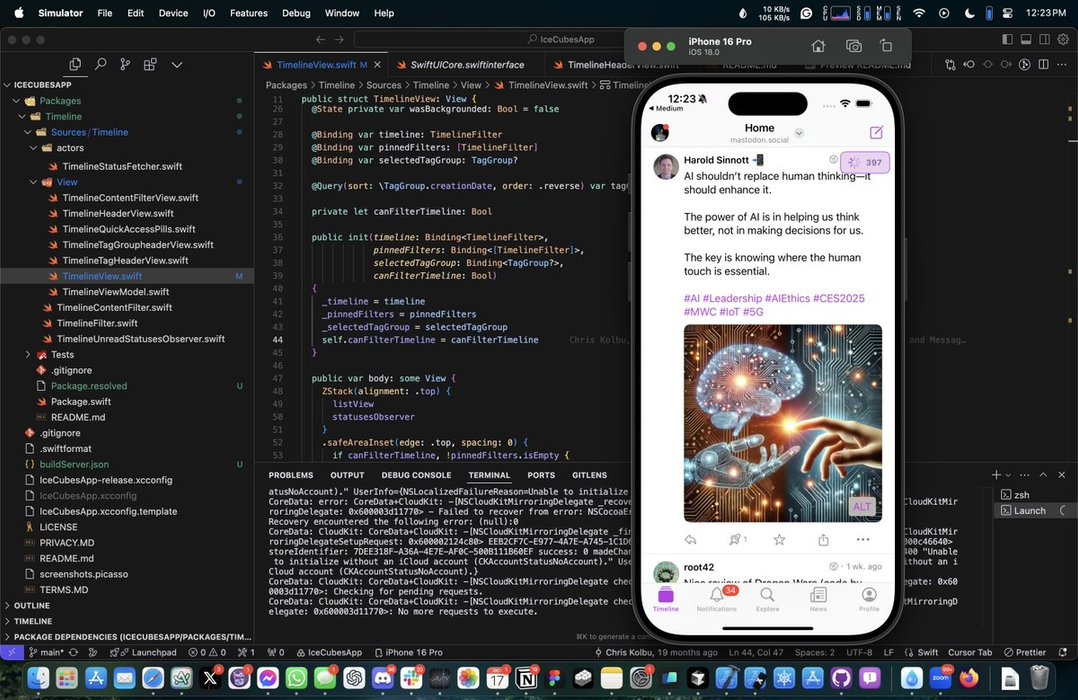Close the TimelineView.swift editor tab
The width and height of the screenshot is (1078, 700).
pyautogui.click(x=377, y=65)
